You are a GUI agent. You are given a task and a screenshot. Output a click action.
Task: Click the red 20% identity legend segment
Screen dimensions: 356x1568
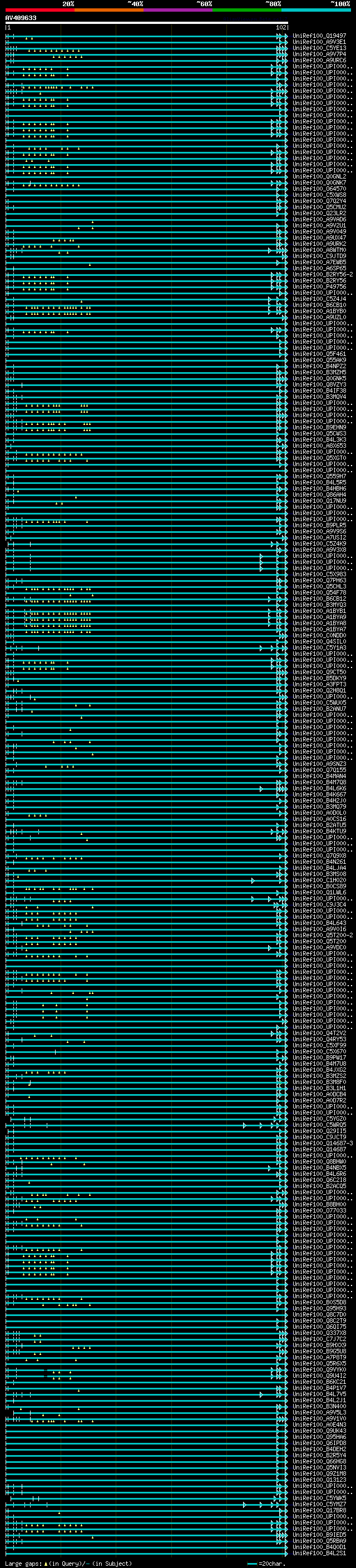point(40,10)
